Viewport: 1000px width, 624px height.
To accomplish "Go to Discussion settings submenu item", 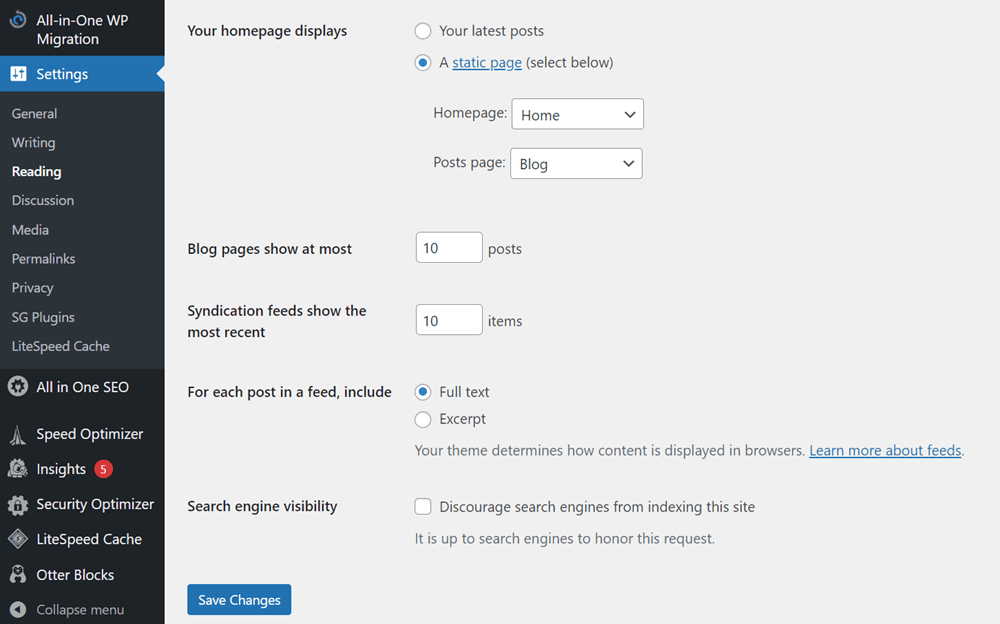I will (x=43, y=201).
